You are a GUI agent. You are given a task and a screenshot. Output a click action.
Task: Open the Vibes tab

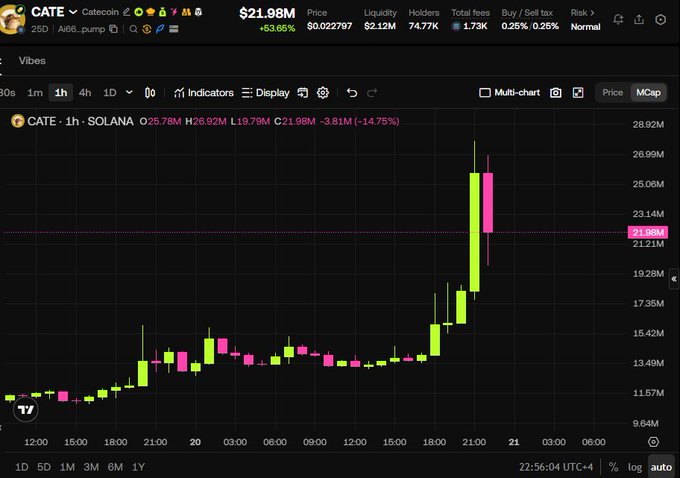(x=32, y=61)
